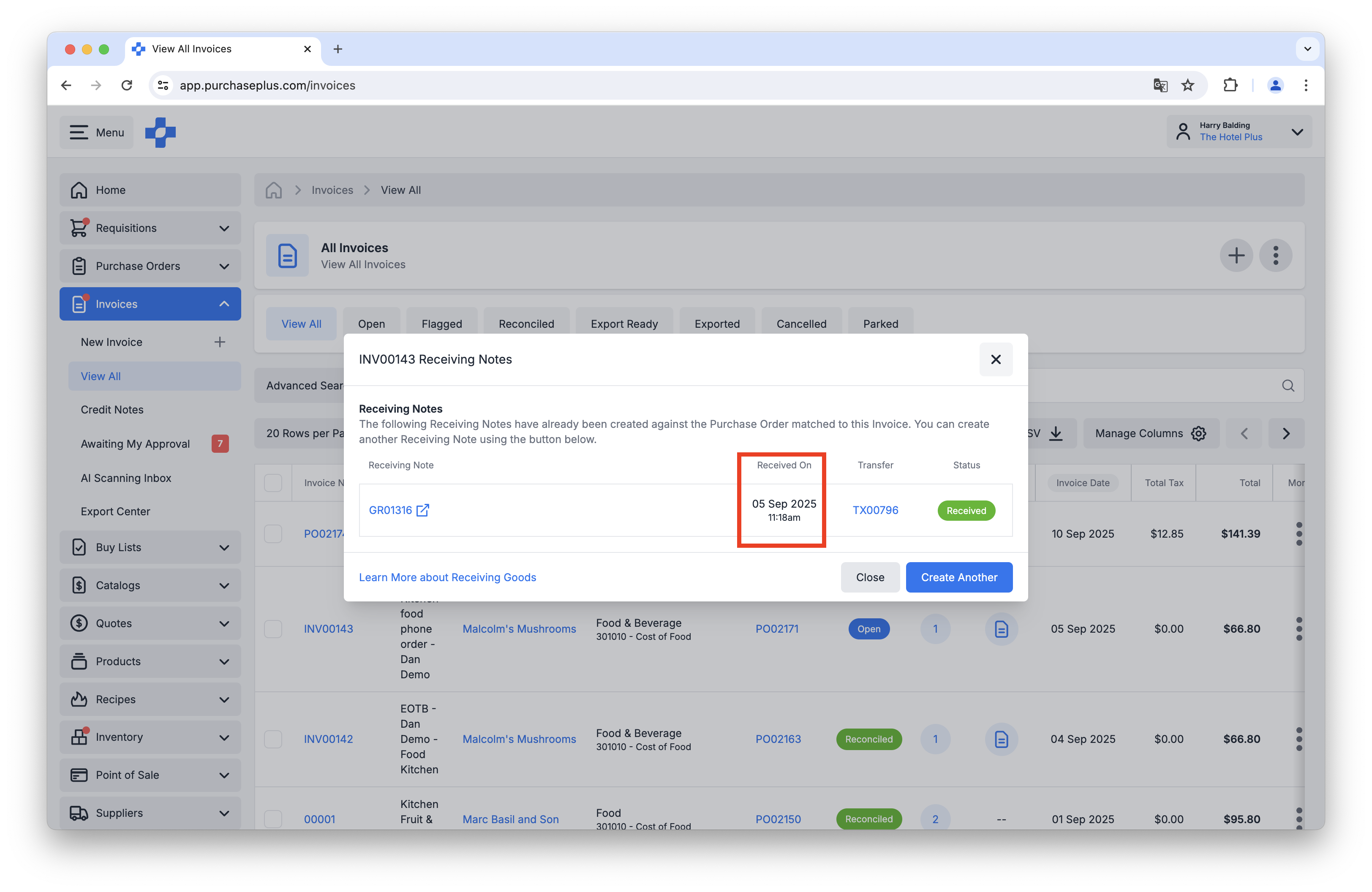The image size is (1372, 892).
Task: Click the Chrome bookmark star icon
Action: coord(1187,85)
